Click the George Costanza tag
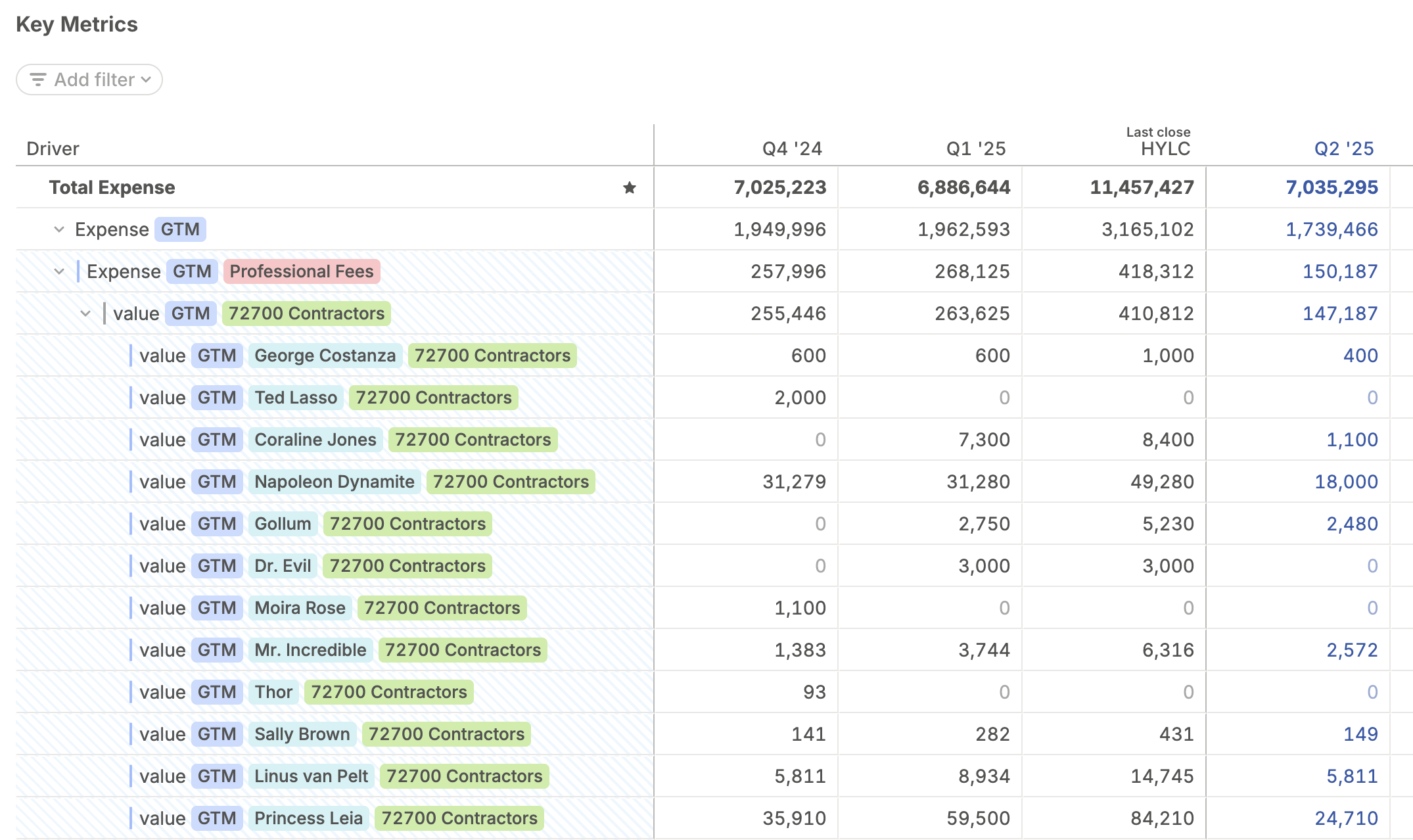1413x840 pixels. (325, 356)
